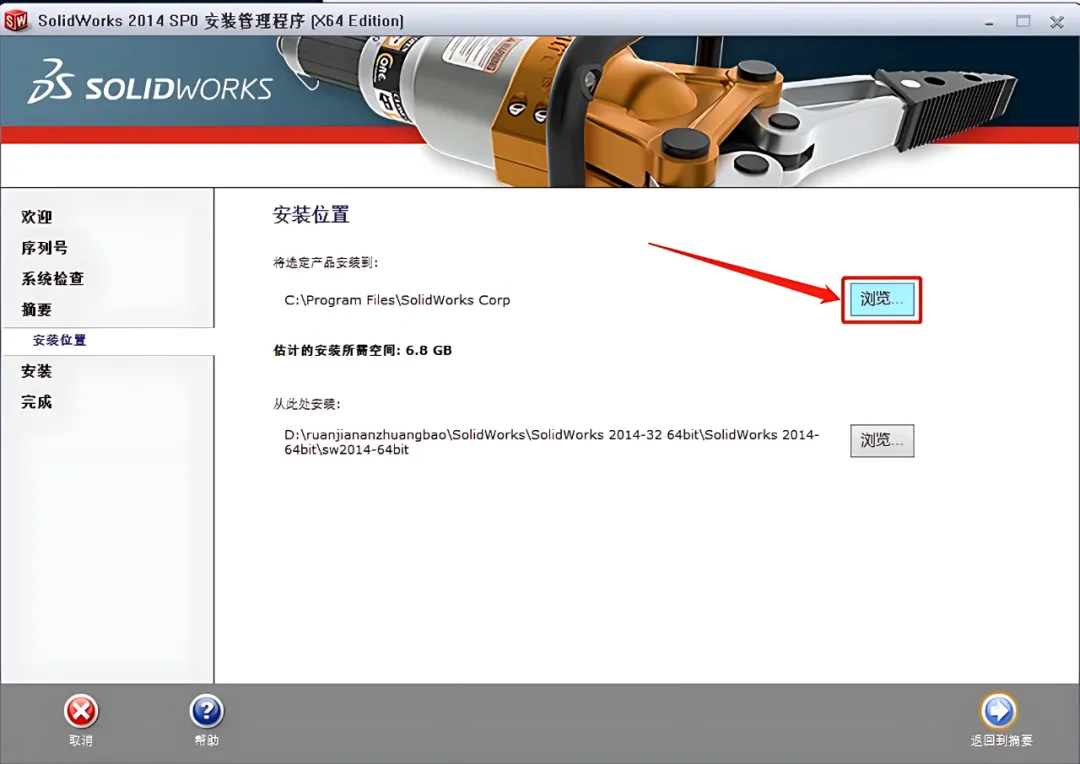
Task: Open Help via the question mark icon
Action: [x=207, y=711]
